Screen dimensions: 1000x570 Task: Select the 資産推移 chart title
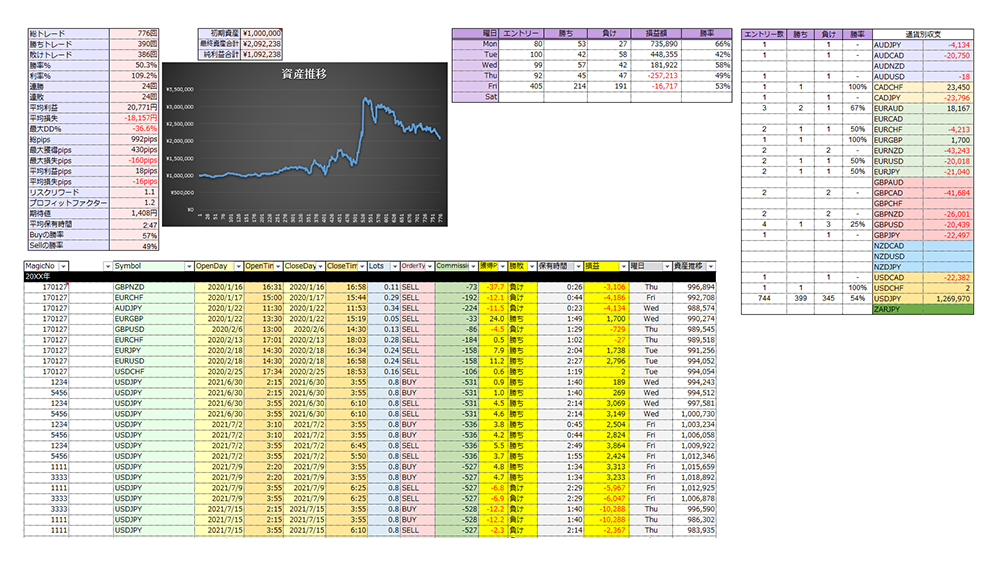pos(301,74)
